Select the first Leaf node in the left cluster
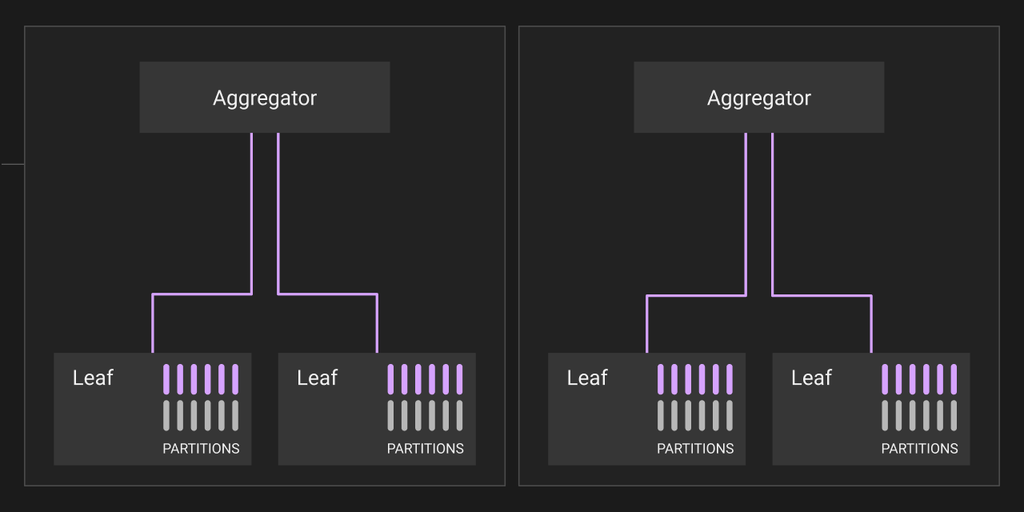The height and width of the screenshot is (512, 1024). (x=152, y=409)
